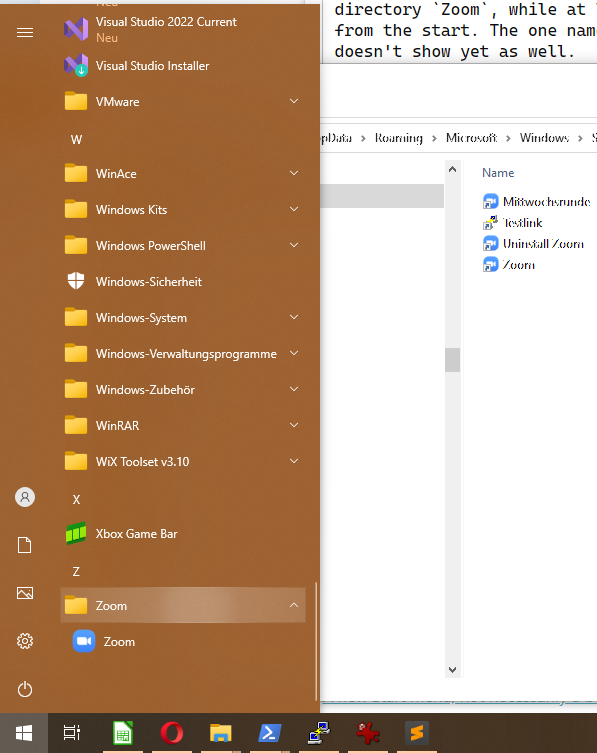Image resolution: width=597 pixels, height=753 pixels.
Task: Open the Windows PowerShell folder entry
Action: [183, 245]
